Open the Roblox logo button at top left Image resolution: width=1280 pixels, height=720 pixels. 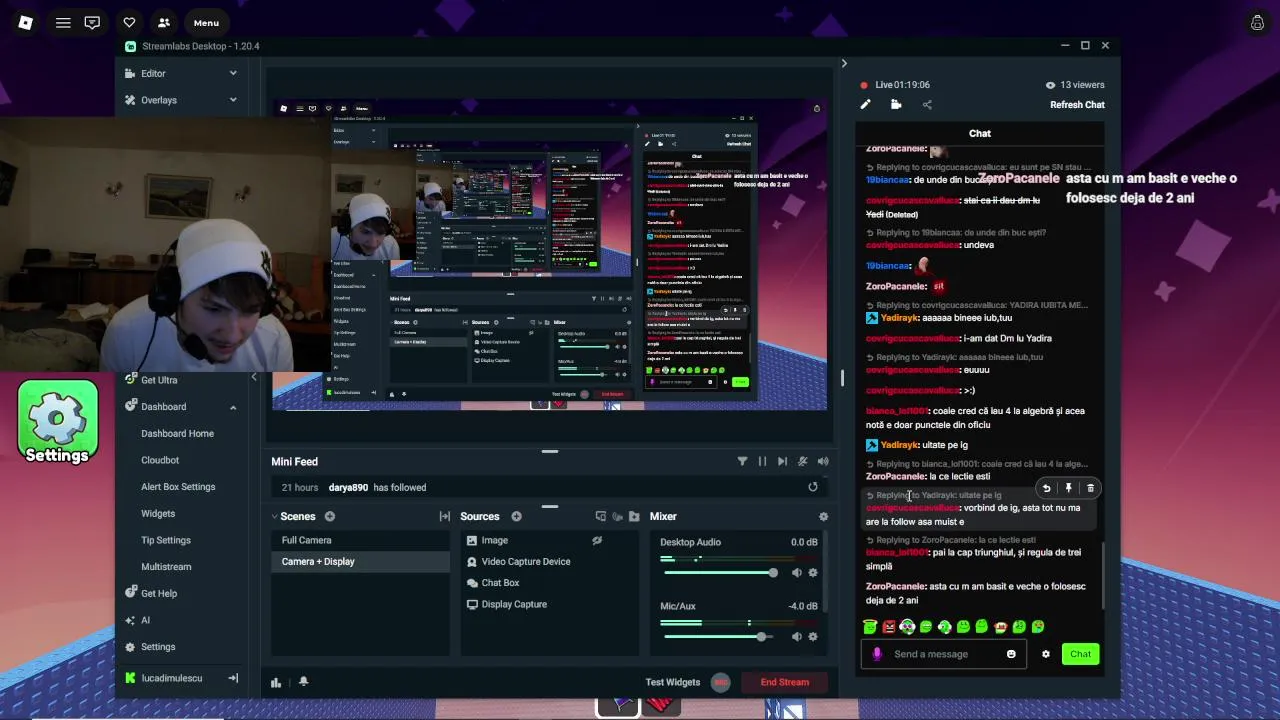point(25,23)
